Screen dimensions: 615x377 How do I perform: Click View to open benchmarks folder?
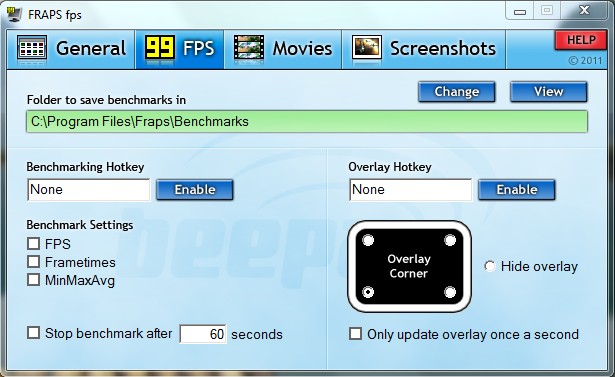pyautogui.click(x=549, y=92)
